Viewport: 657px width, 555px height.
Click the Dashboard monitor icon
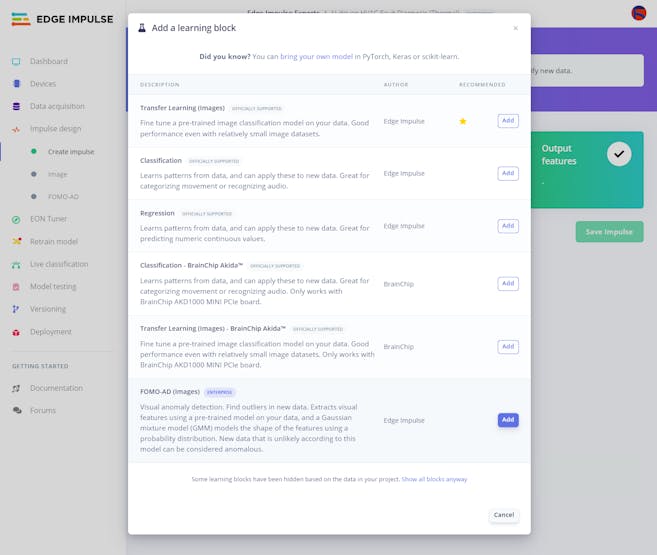16,62
